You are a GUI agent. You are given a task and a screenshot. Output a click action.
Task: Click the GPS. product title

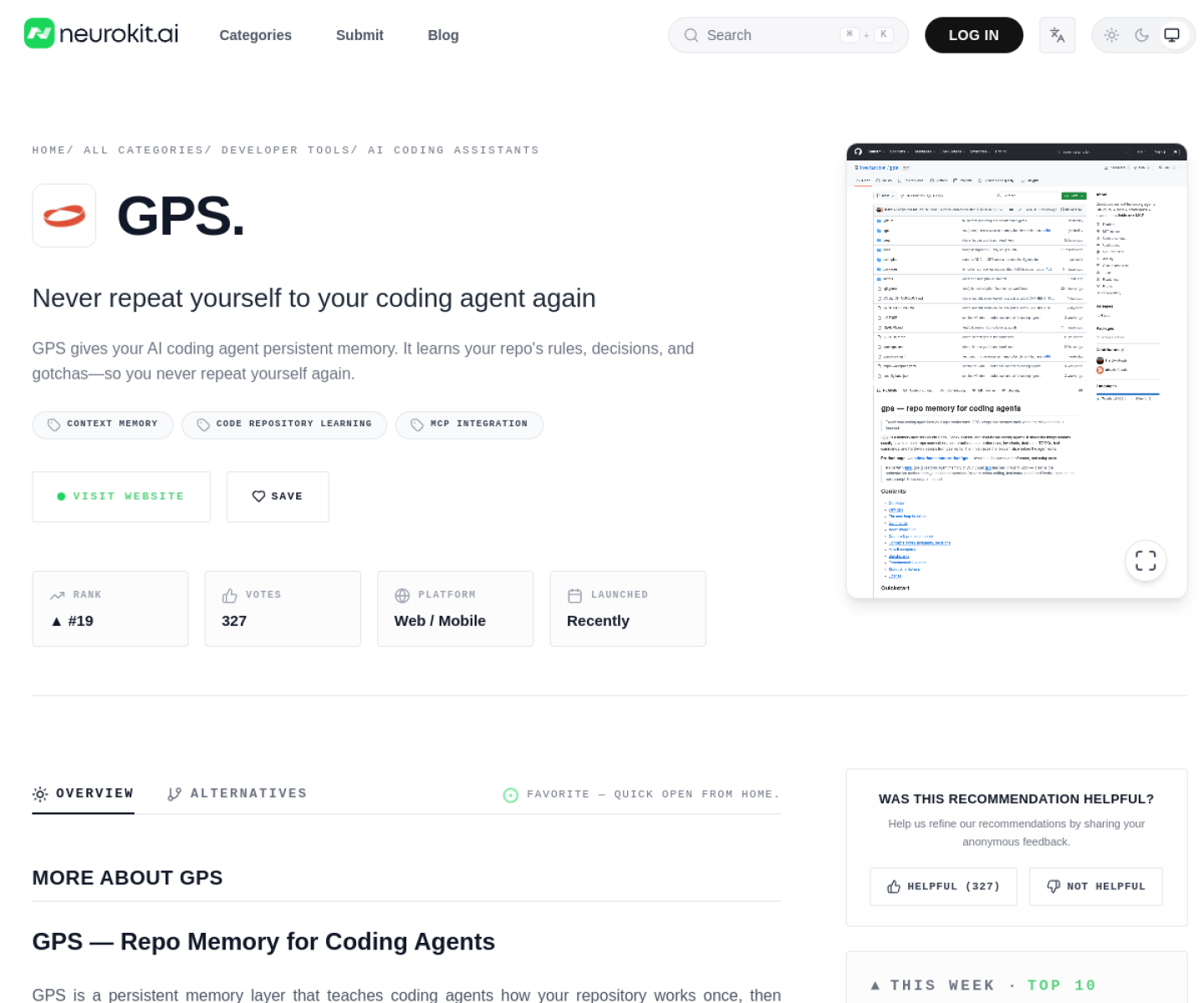point(181,216)
